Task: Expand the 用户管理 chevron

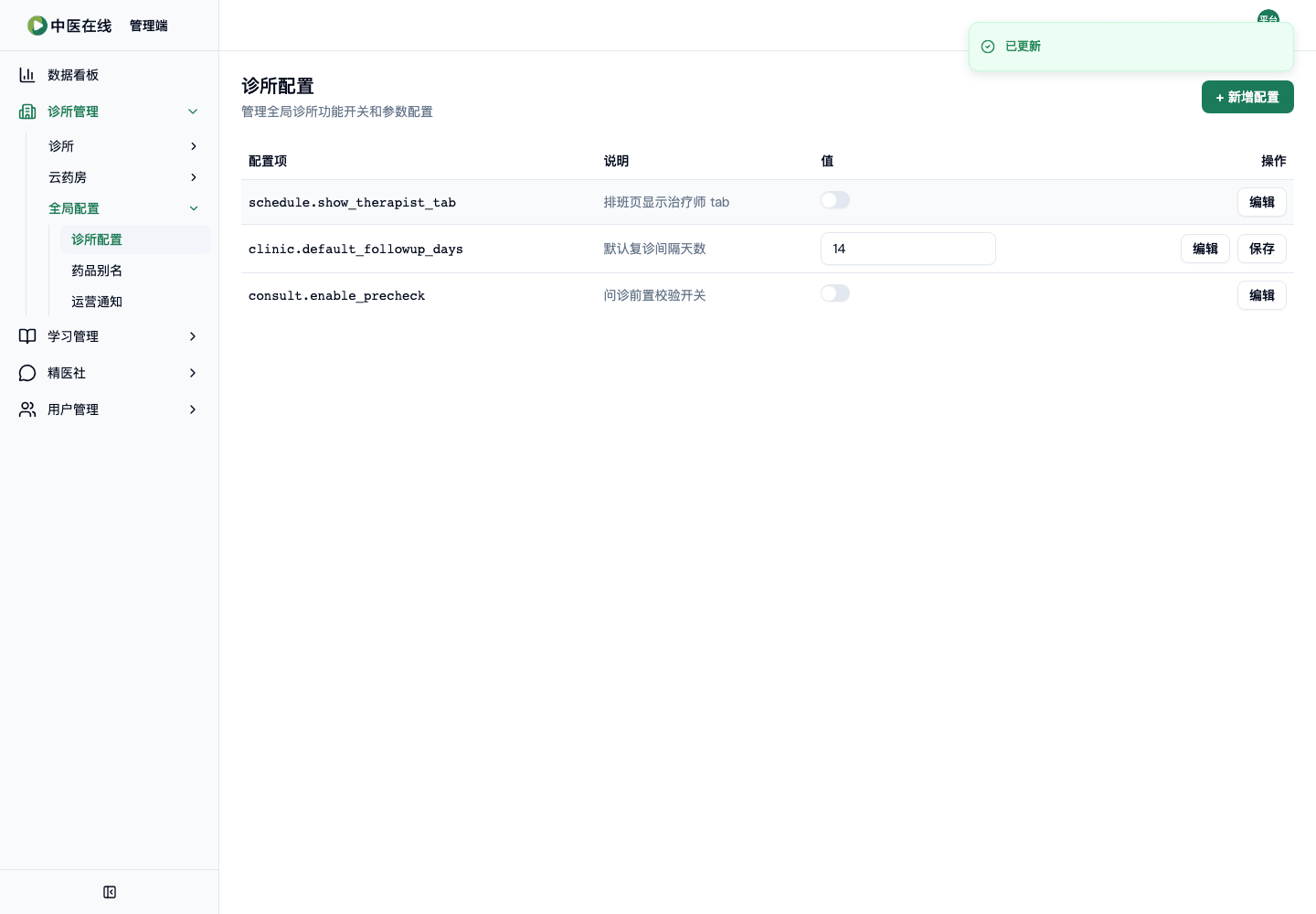Action: (193, 409)
